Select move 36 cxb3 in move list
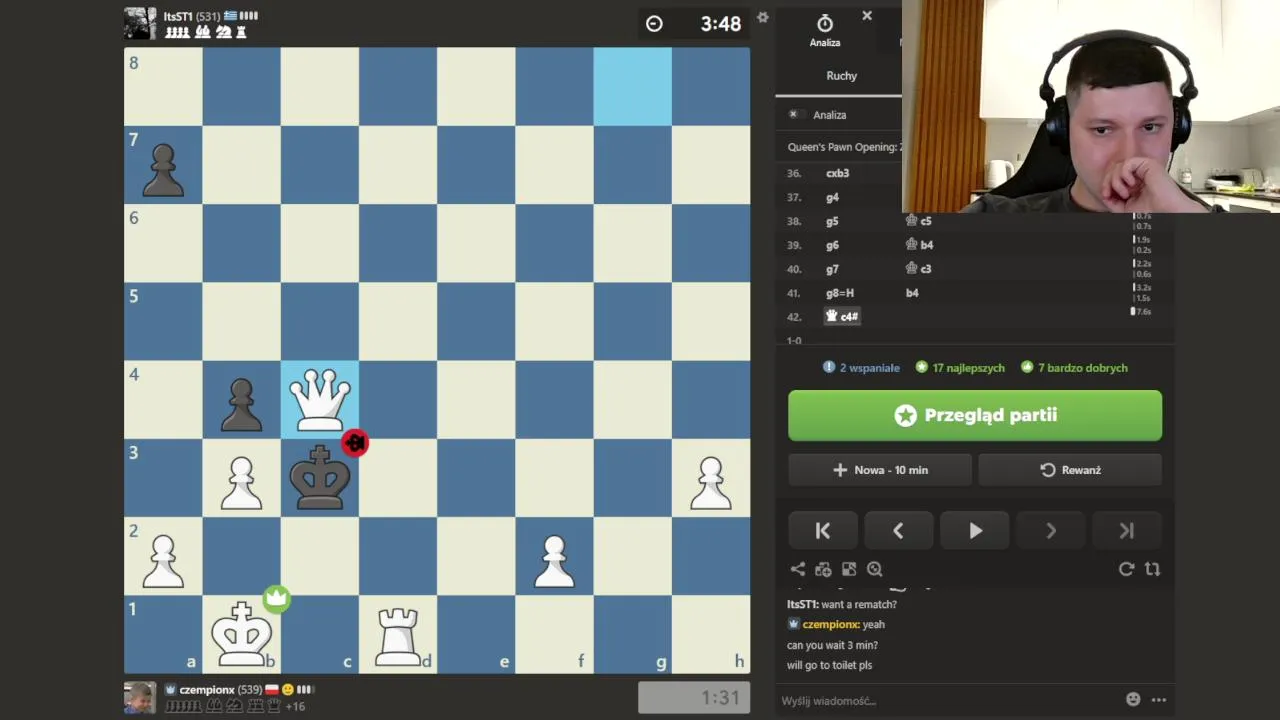 [837, 173]
